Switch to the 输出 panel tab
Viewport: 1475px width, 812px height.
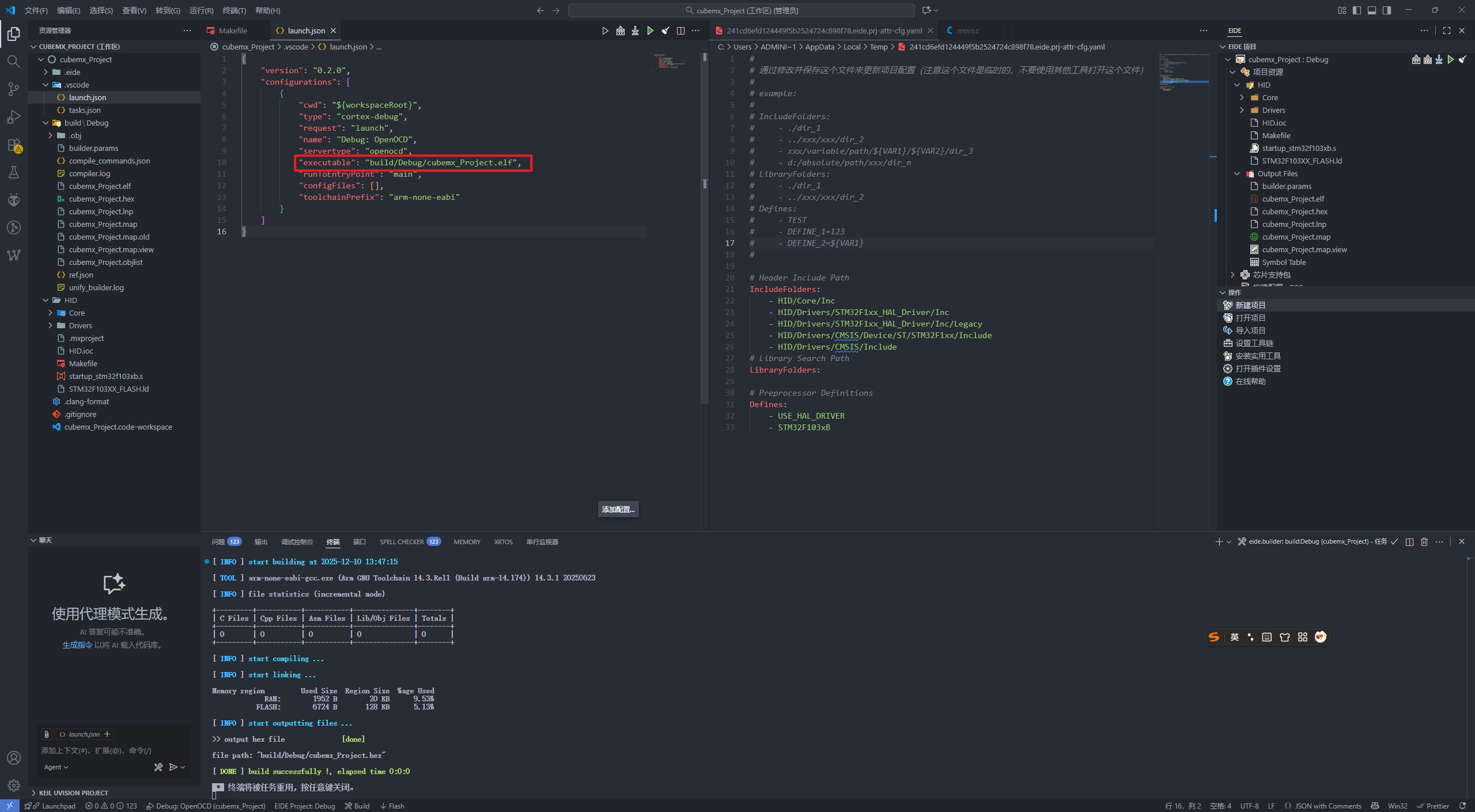(x=261, y=542)
